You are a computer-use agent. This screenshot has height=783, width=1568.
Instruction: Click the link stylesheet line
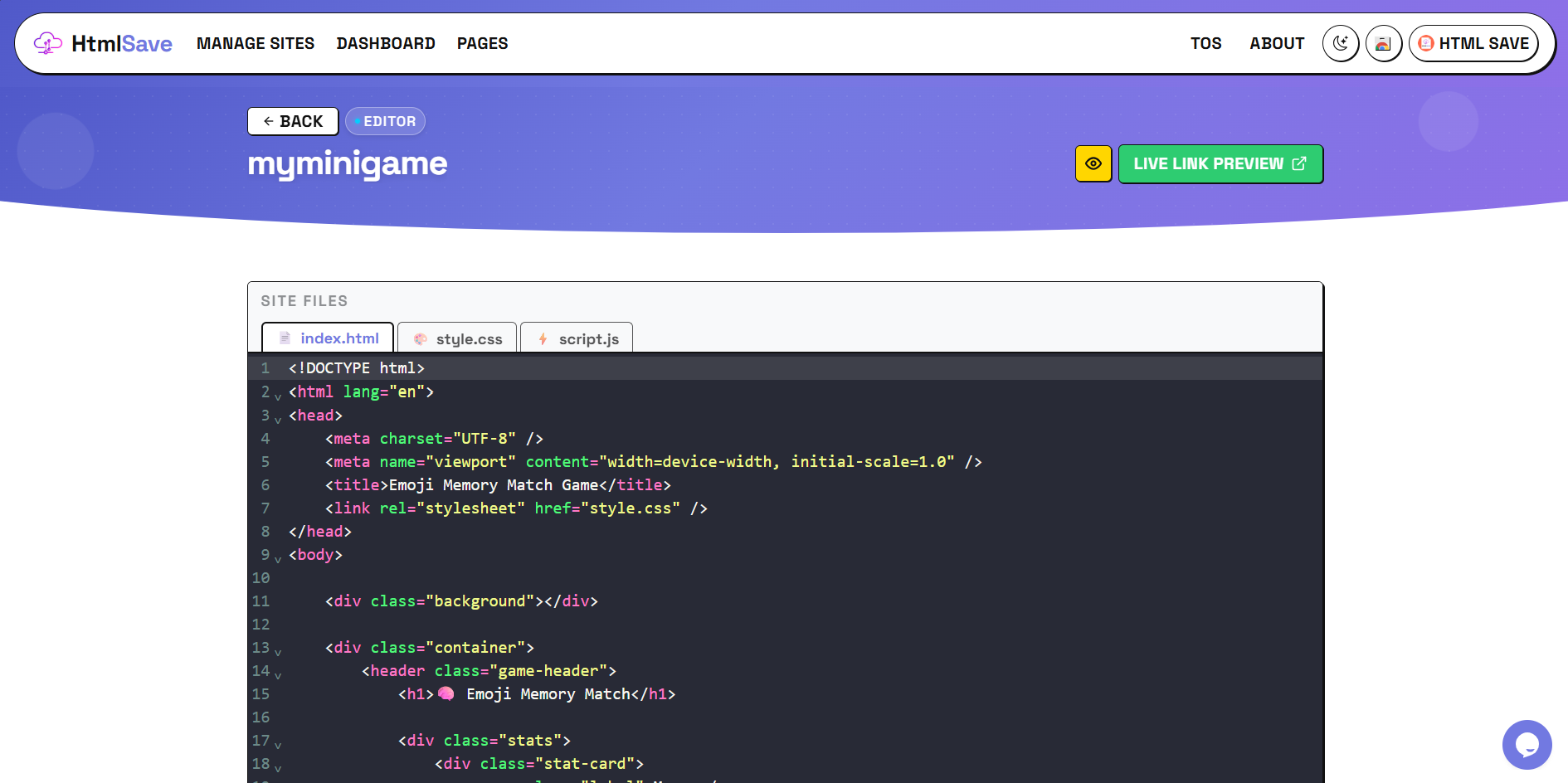(516, 508)
